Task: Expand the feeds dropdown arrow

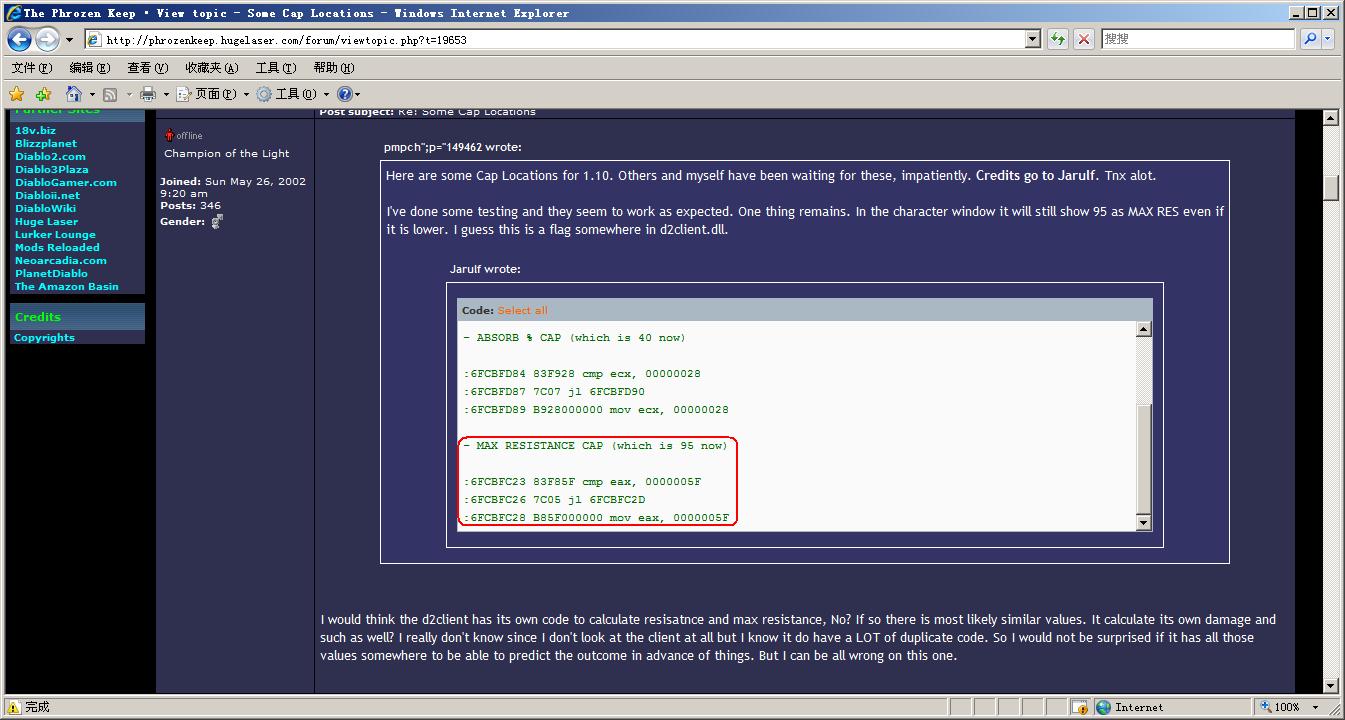Action: (x=128, y=95)
